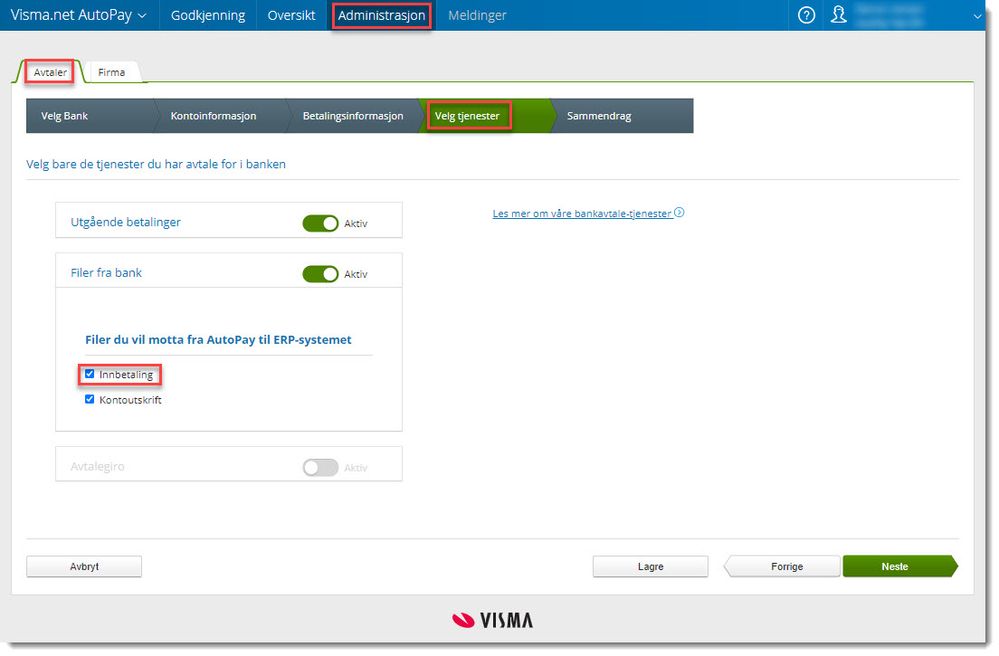Click the Avbryt button
Viewport: 999px width, 656px height.
pyautogui.click(x=84, y=566)
